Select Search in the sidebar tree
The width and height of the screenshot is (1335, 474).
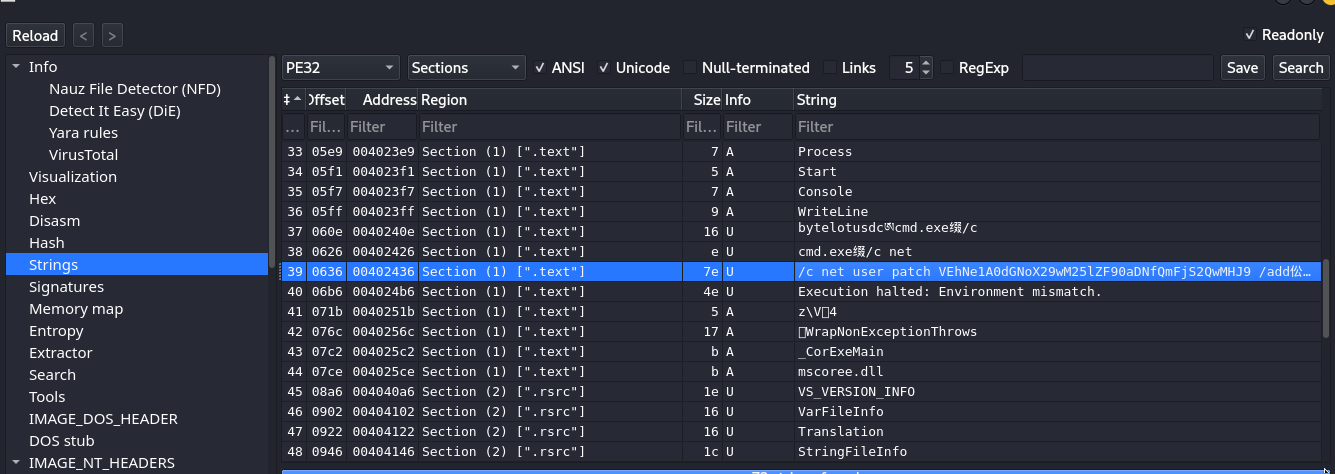tap(52, 375)
